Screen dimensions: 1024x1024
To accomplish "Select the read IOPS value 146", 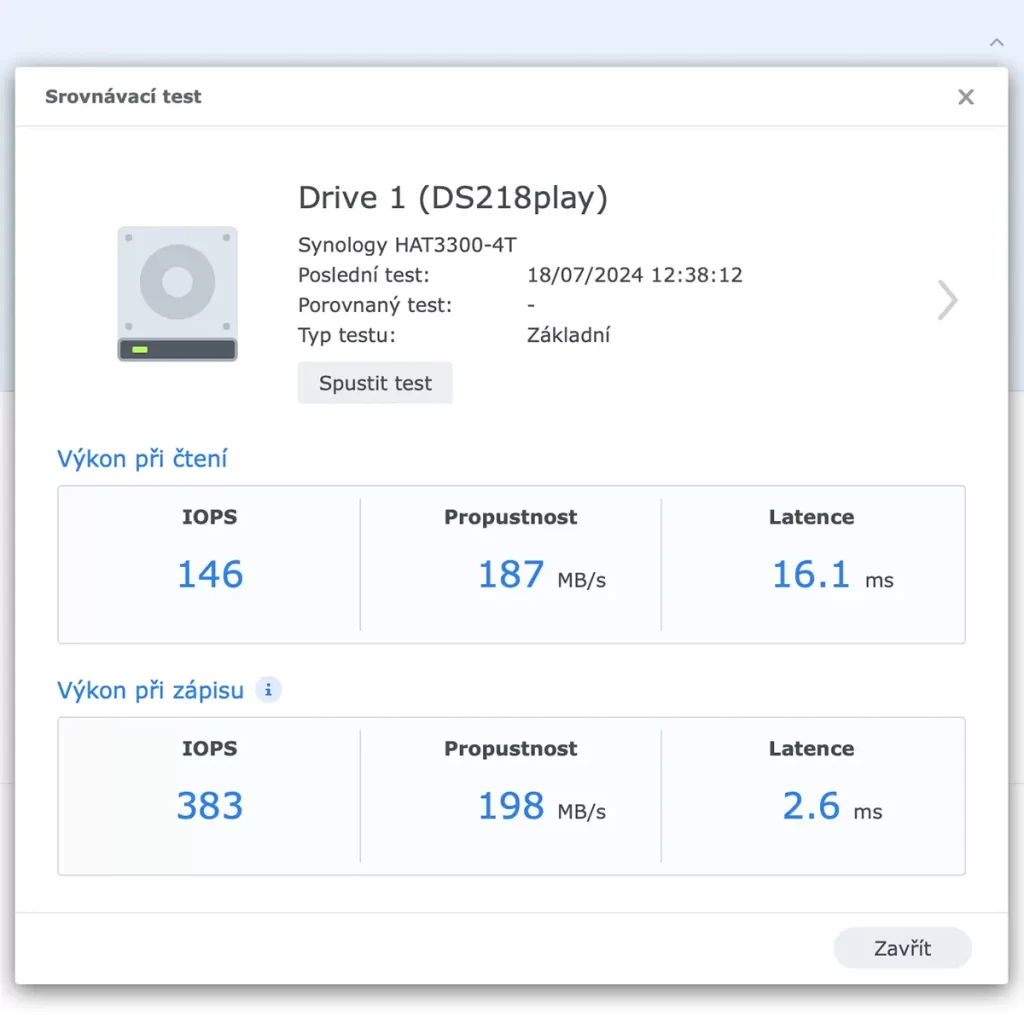I will tap(210, 575).
